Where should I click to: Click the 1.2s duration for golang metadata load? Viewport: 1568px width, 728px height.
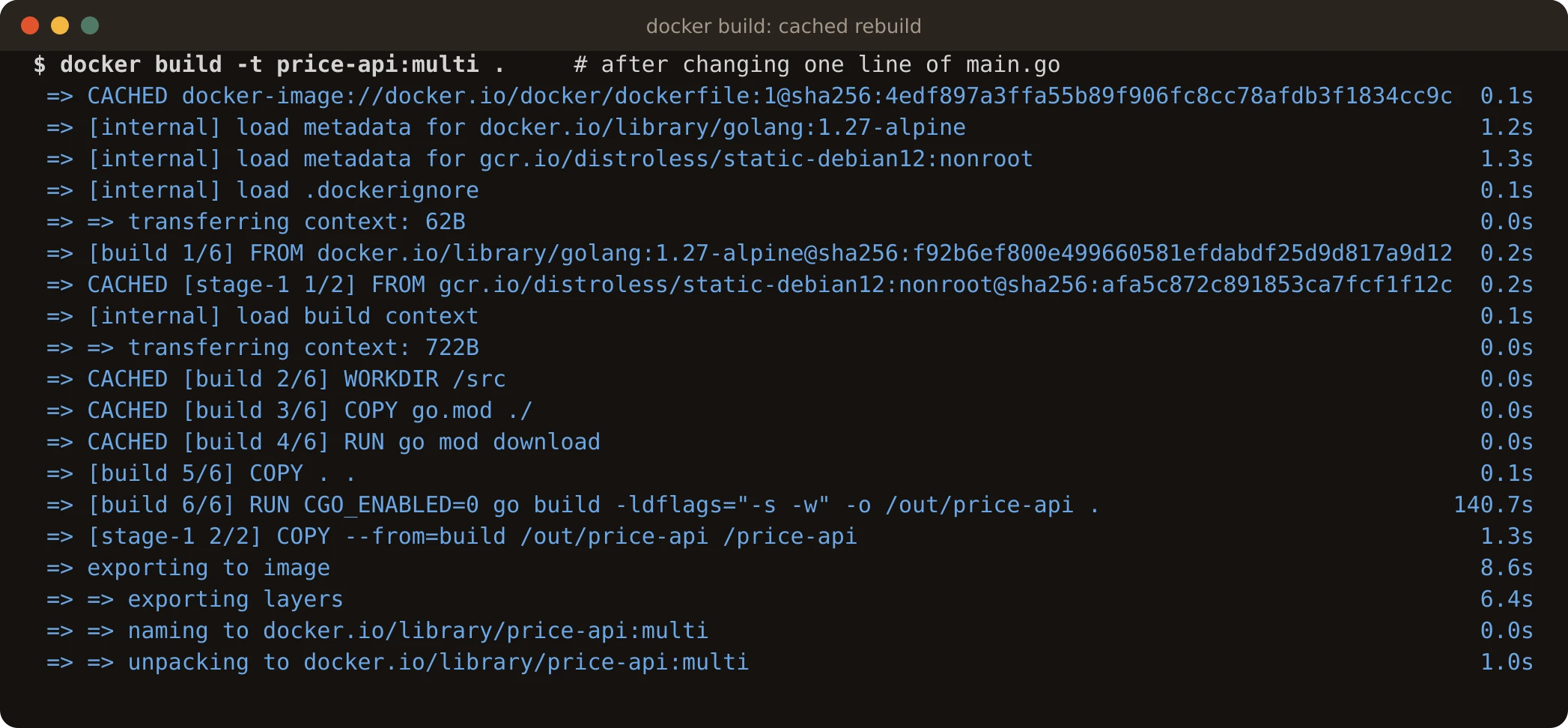[x=1507, y=127]
